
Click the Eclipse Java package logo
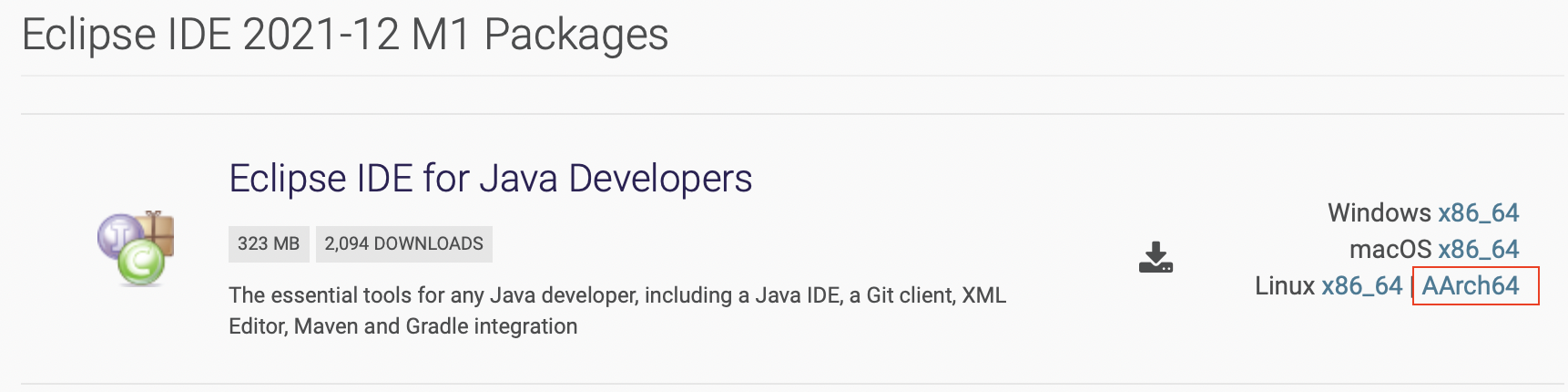[x=137, y=248]
